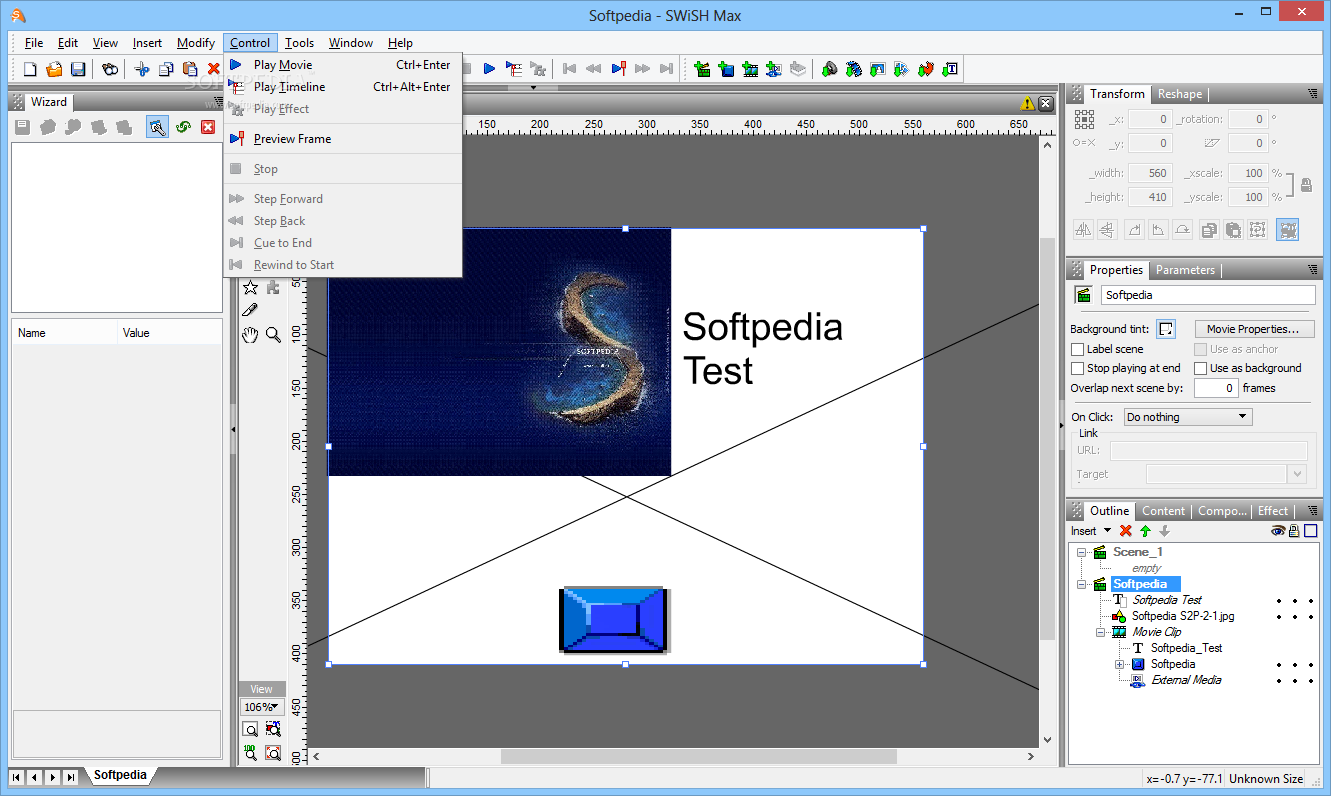Click the Insert Movie Clip filmstrip toolbar icon
Viewport: 1331px width, 796px height.
point(750,69)
